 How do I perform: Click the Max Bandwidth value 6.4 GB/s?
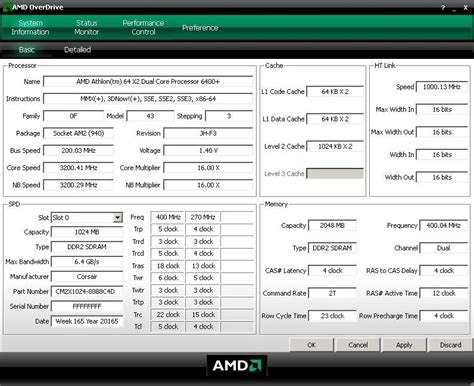[x=87, y=262]
